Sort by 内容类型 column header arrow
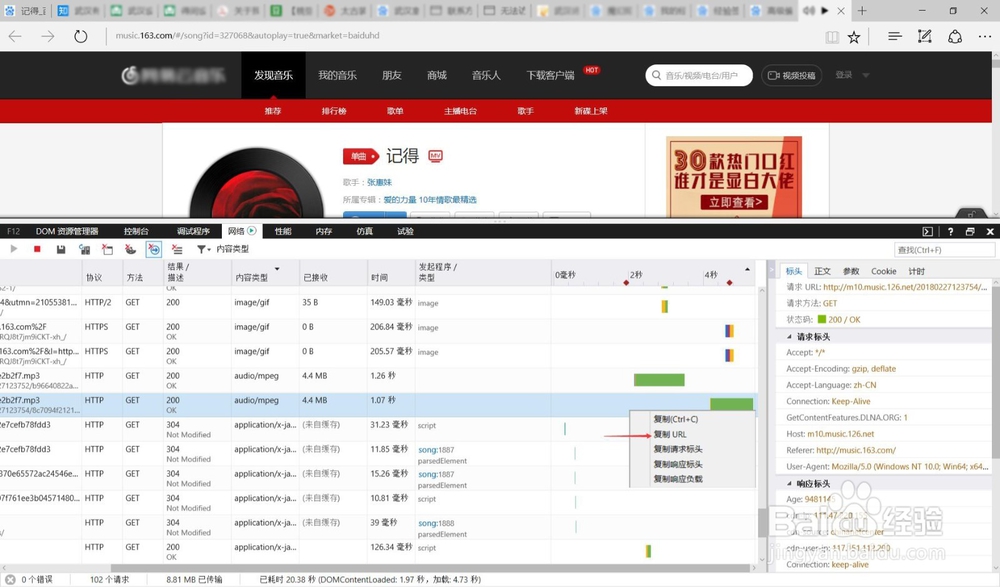Image resolution: width=1000 pixels, height=587 pixels. click(277, 269)
